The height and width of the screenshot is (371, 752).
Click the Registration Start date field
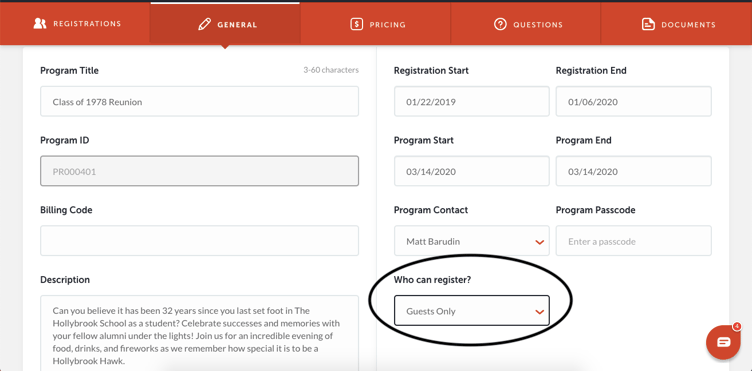click(472, 102)
